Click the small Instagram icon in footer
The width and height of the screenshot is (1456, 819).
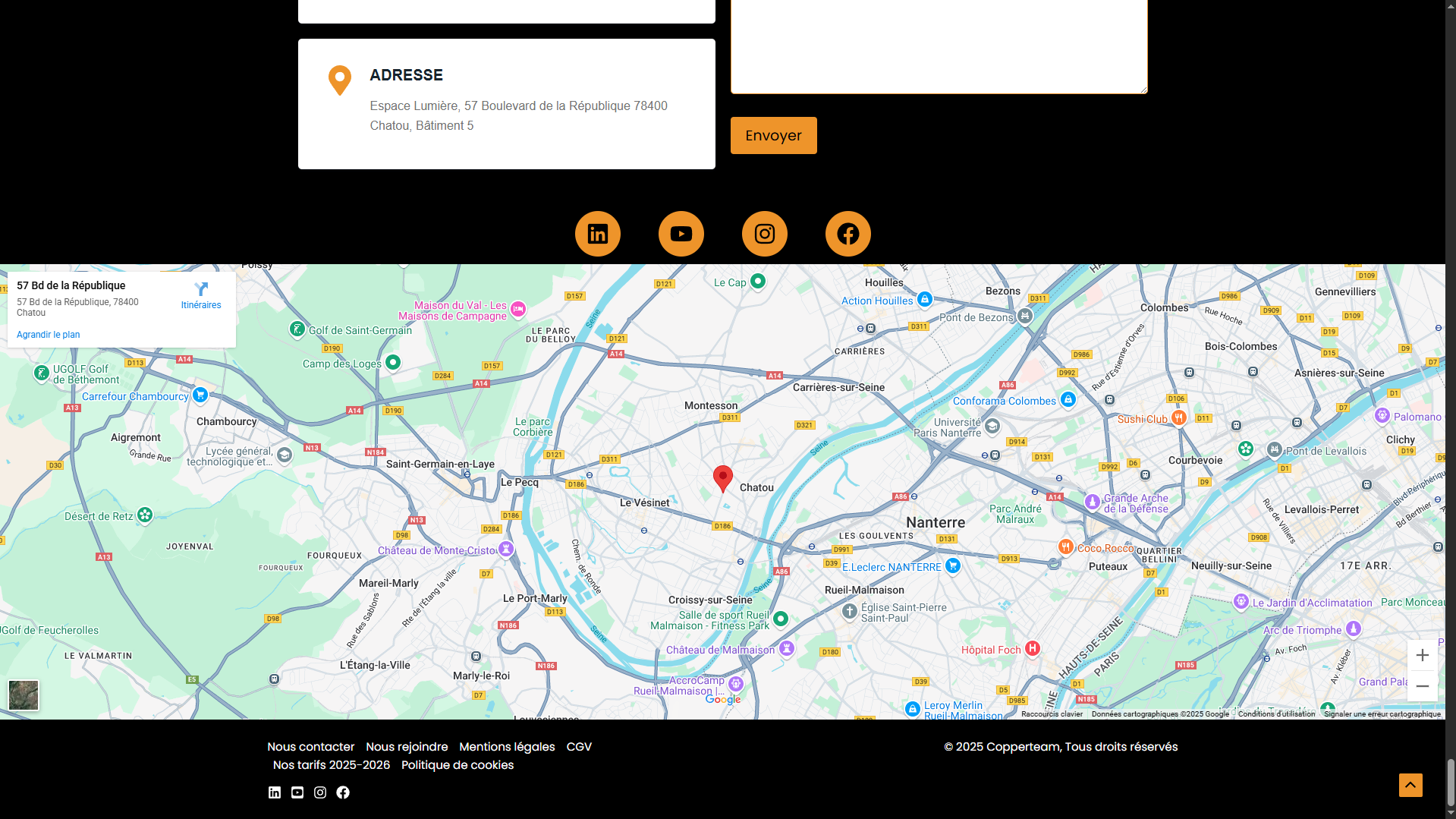[x=320, y=792]
